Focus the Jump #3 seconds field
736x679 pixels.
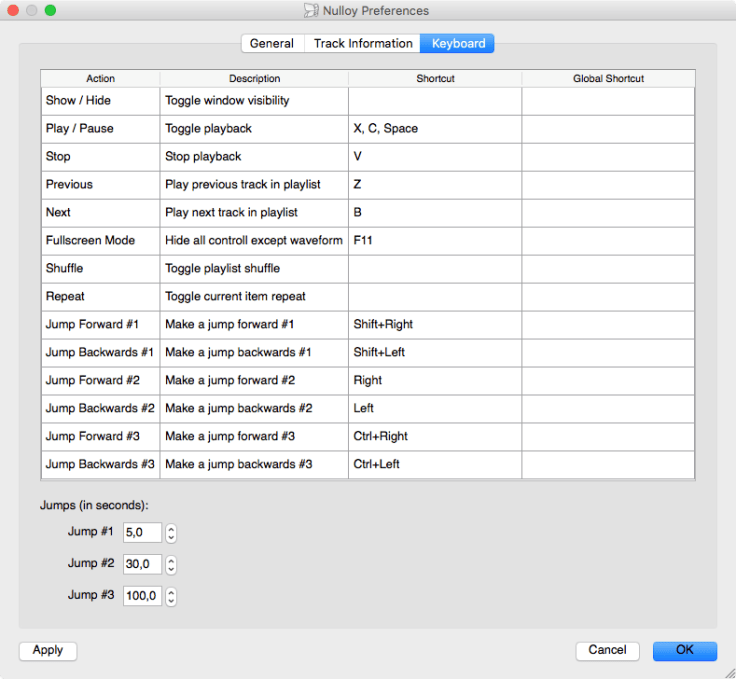coord(142,597)
